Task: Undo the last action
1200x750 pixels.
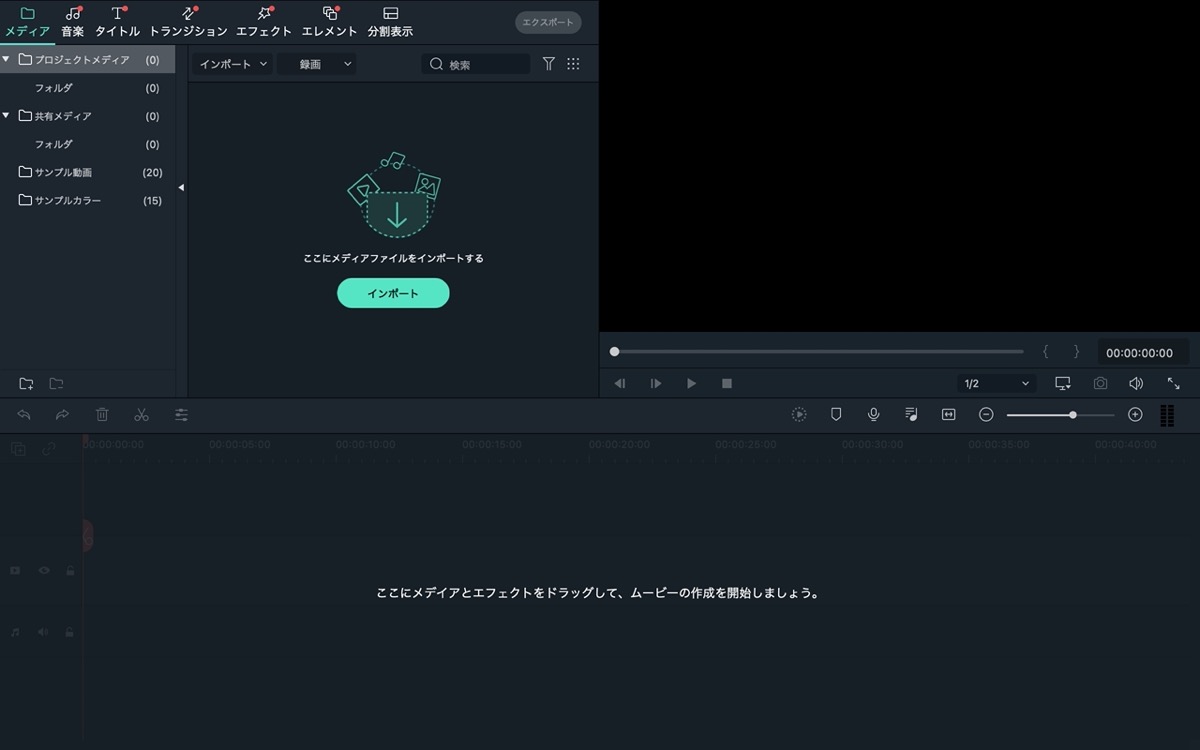Action: 24,414
